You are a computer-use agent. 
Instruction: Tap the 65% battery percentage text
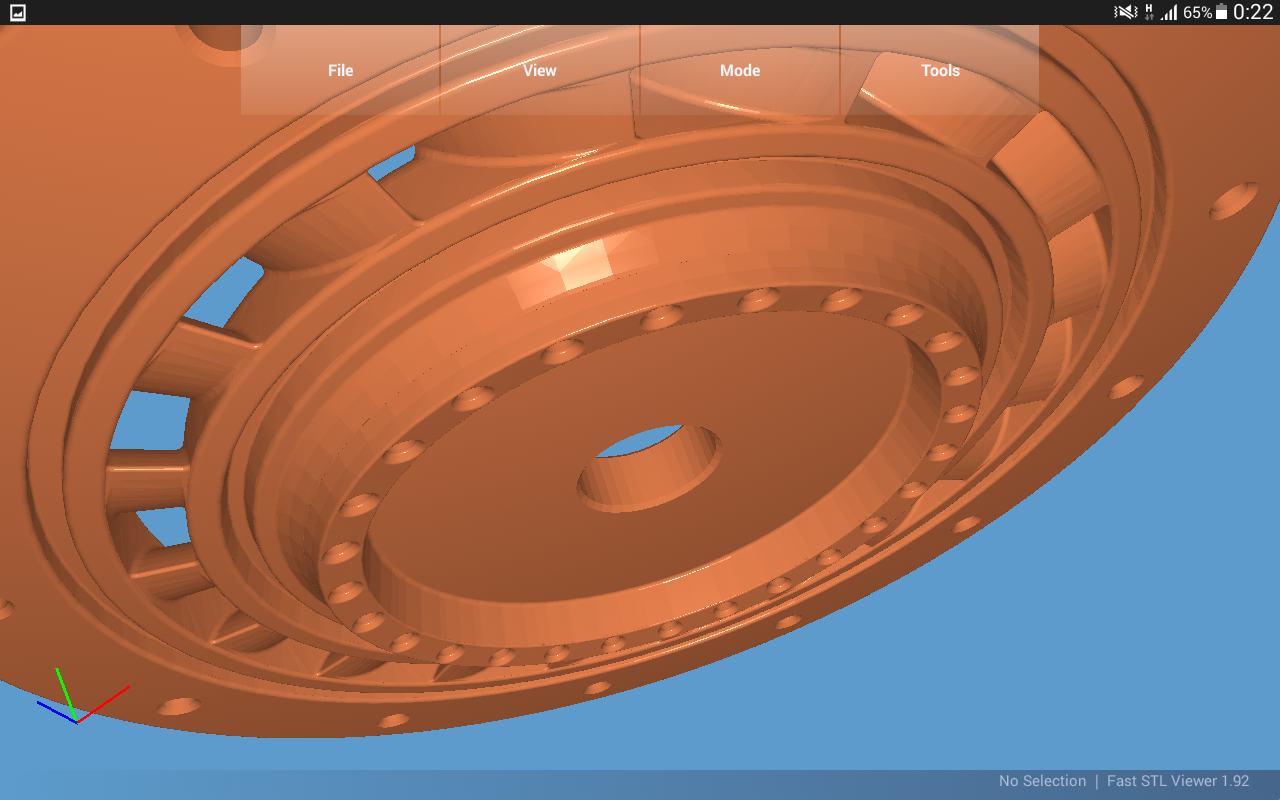(1197, 12)
